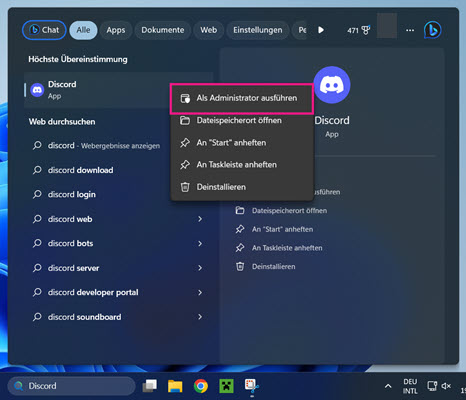Viewport: 466px width, 400px height.
Task: Click the muted volume icon in tray
Action: click(446, 386)
